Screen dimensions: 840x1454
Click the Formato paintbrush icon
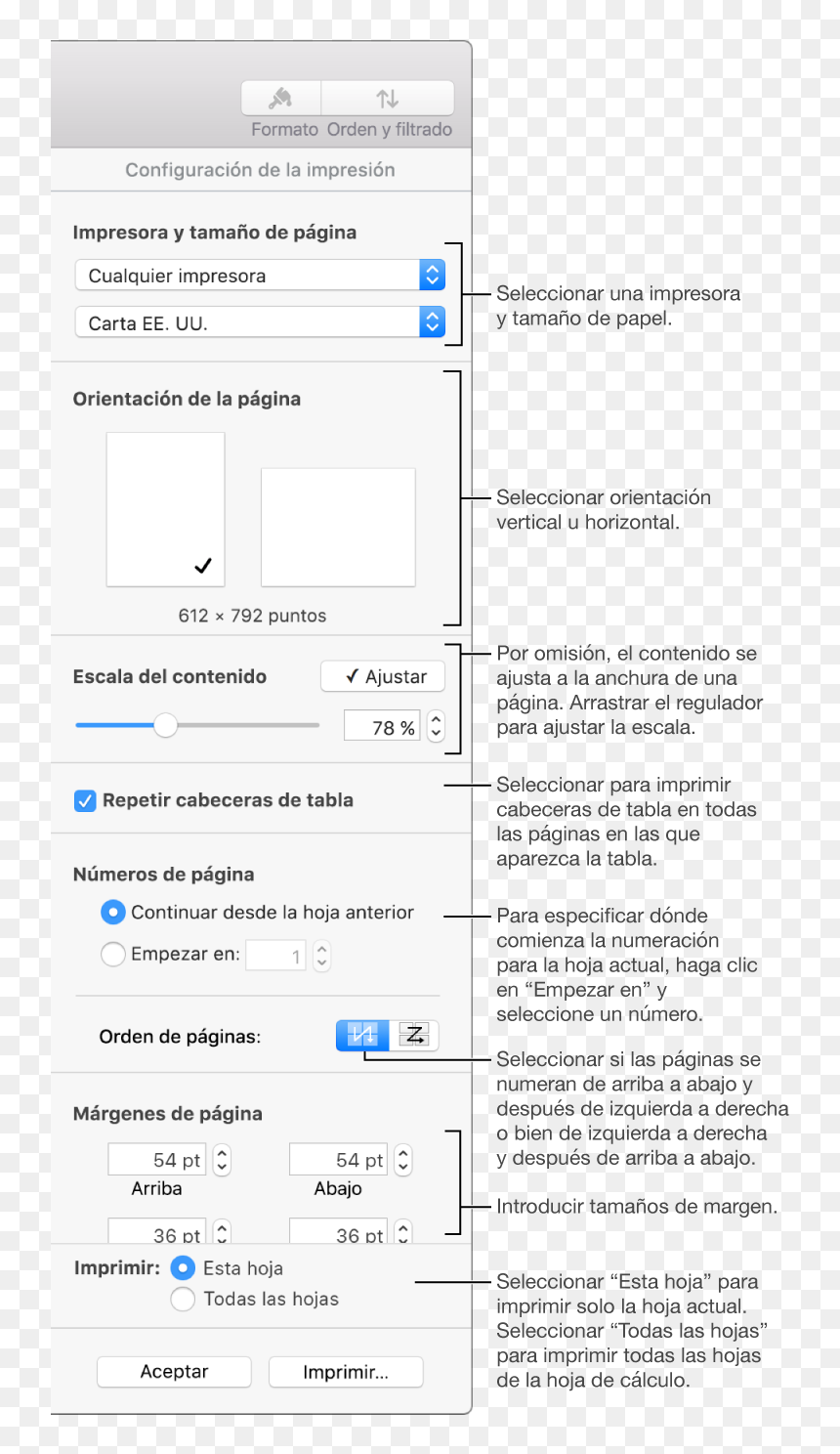point(281,99)
